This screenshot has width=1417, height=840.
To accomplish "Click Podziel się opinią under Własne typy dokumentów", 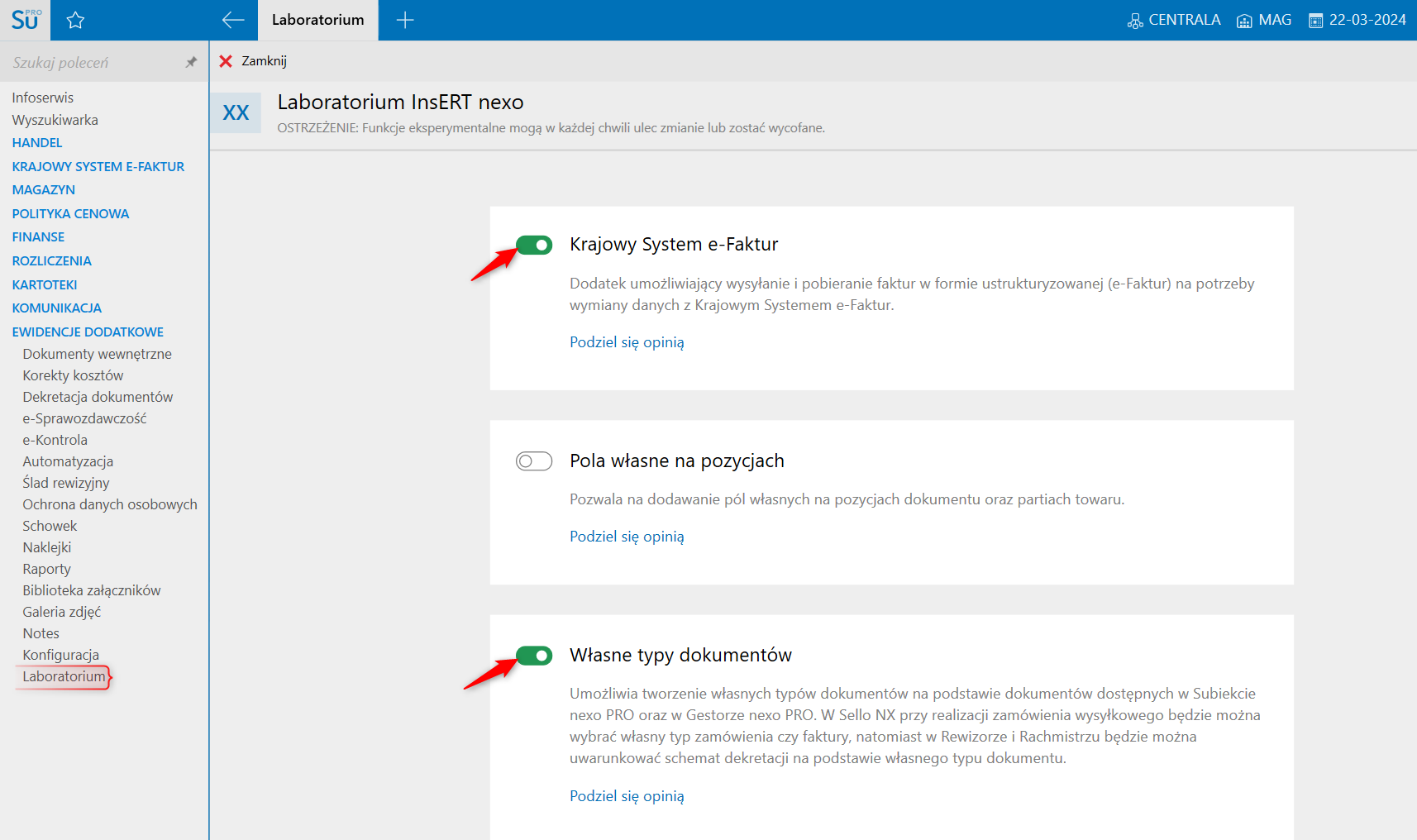I will pos(627,796).
